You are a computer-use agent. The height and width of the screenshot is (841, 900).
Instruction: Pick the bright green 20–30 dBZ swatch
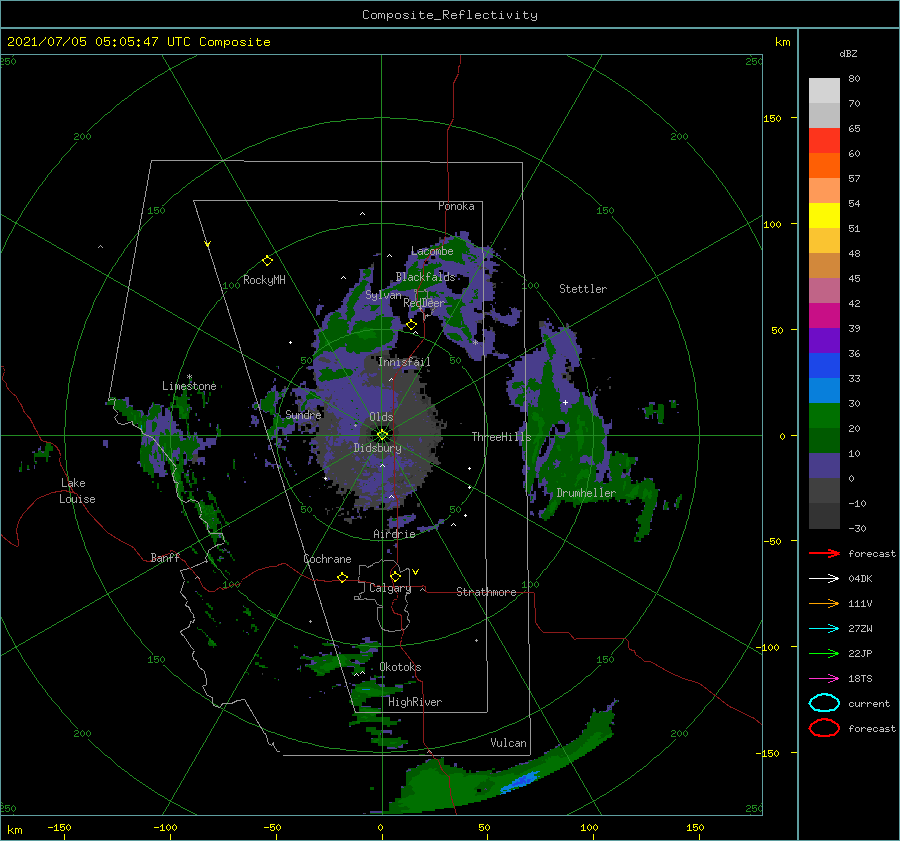tap(824, 416)
